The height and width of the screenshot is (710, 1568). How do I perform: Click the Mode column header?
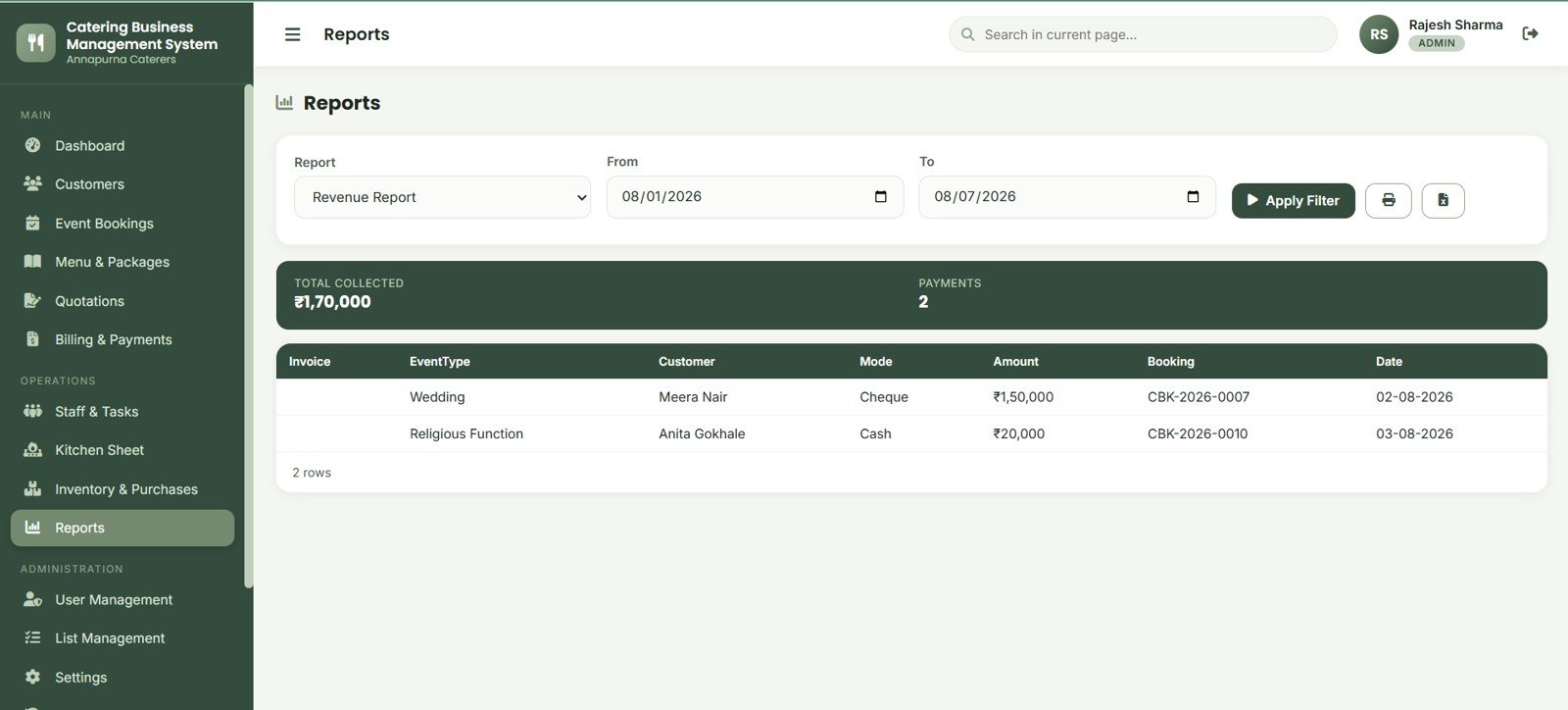(x=876, y=361)
